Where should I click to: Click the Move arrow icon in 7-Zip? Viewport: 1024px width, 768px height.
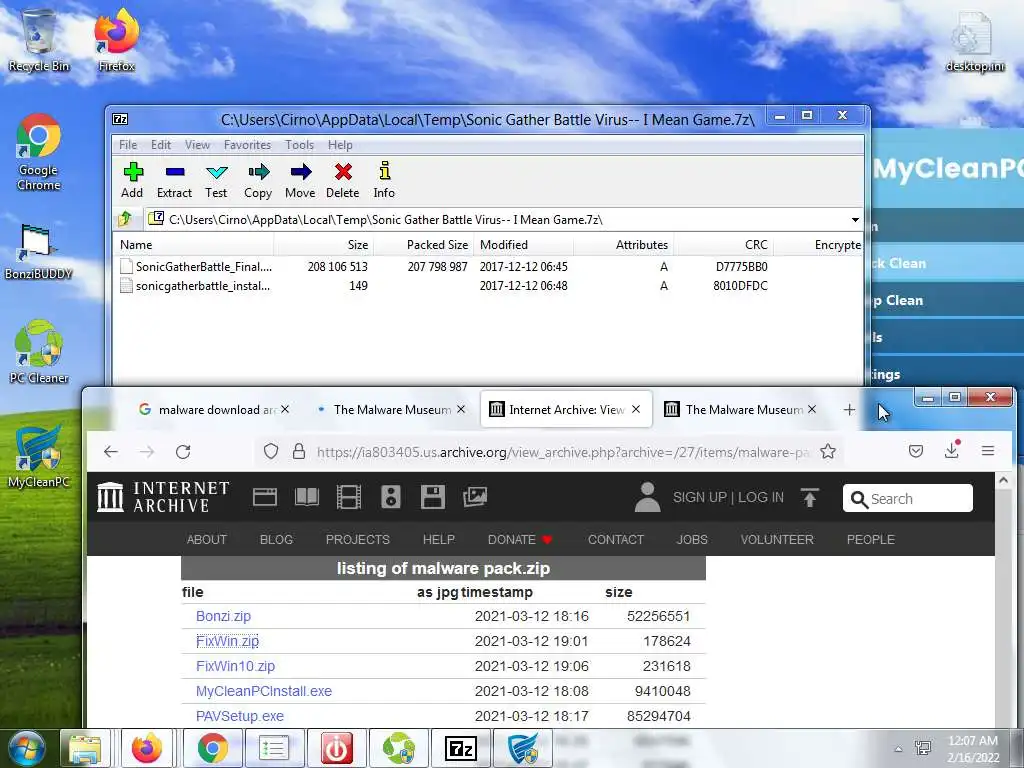point(300,180)
